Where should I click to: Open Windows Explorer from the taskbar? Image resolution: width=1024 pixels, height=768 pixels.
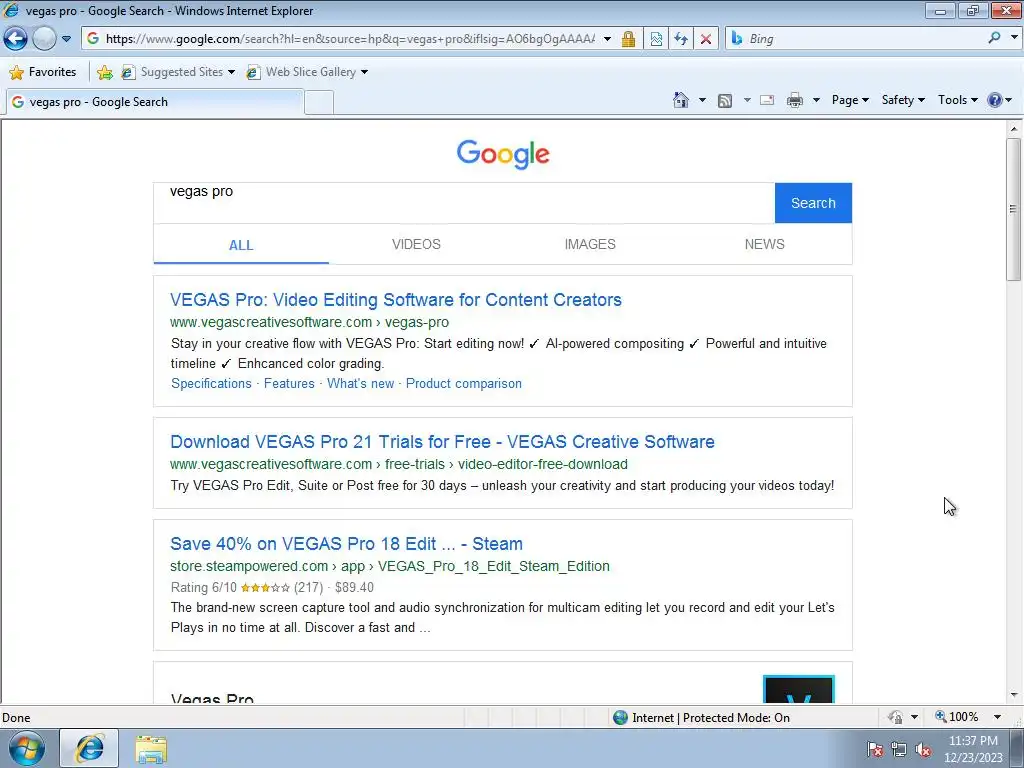[151, 749]
